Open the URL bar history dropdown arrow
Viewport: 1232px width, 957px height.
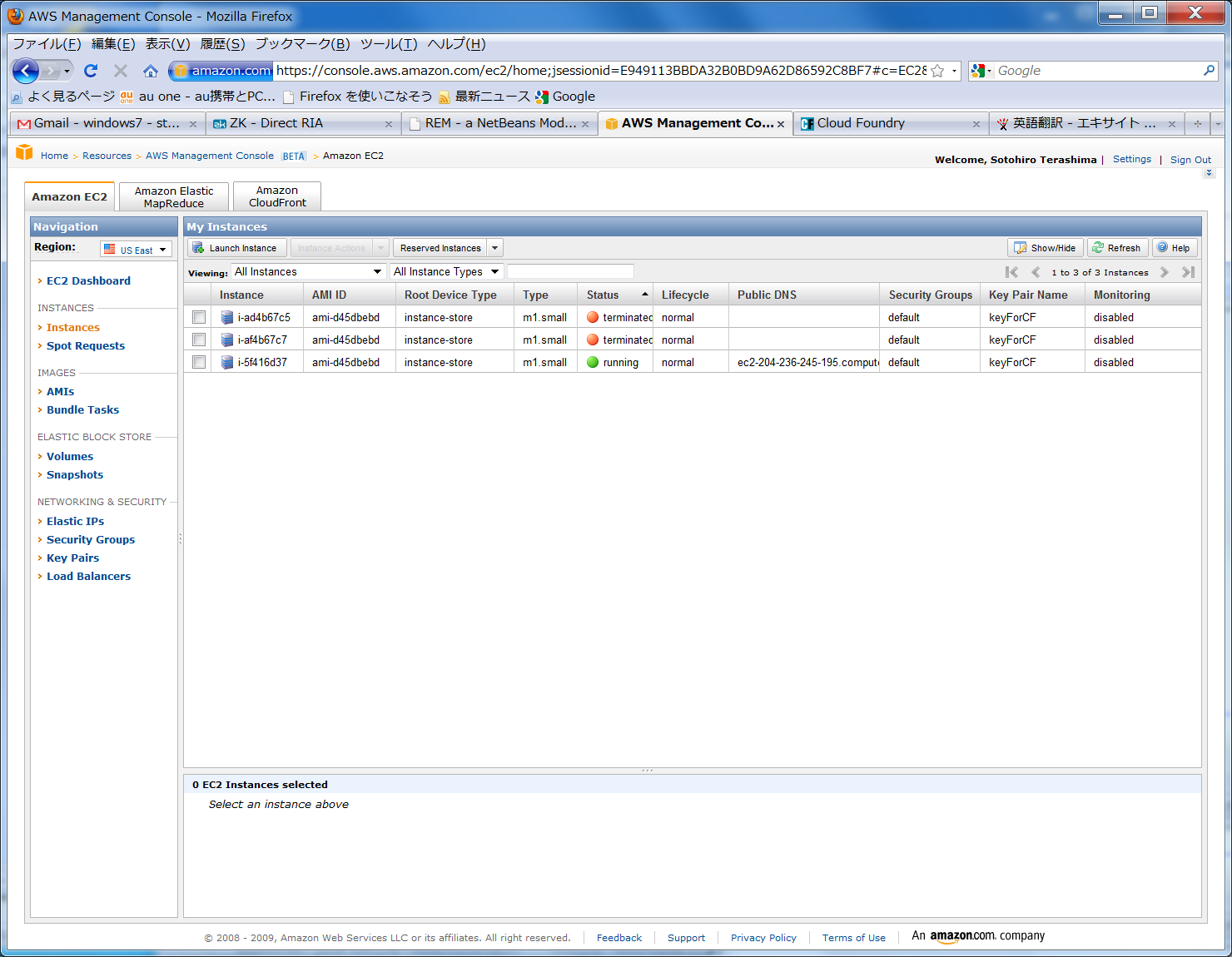(x=954, y=71)
